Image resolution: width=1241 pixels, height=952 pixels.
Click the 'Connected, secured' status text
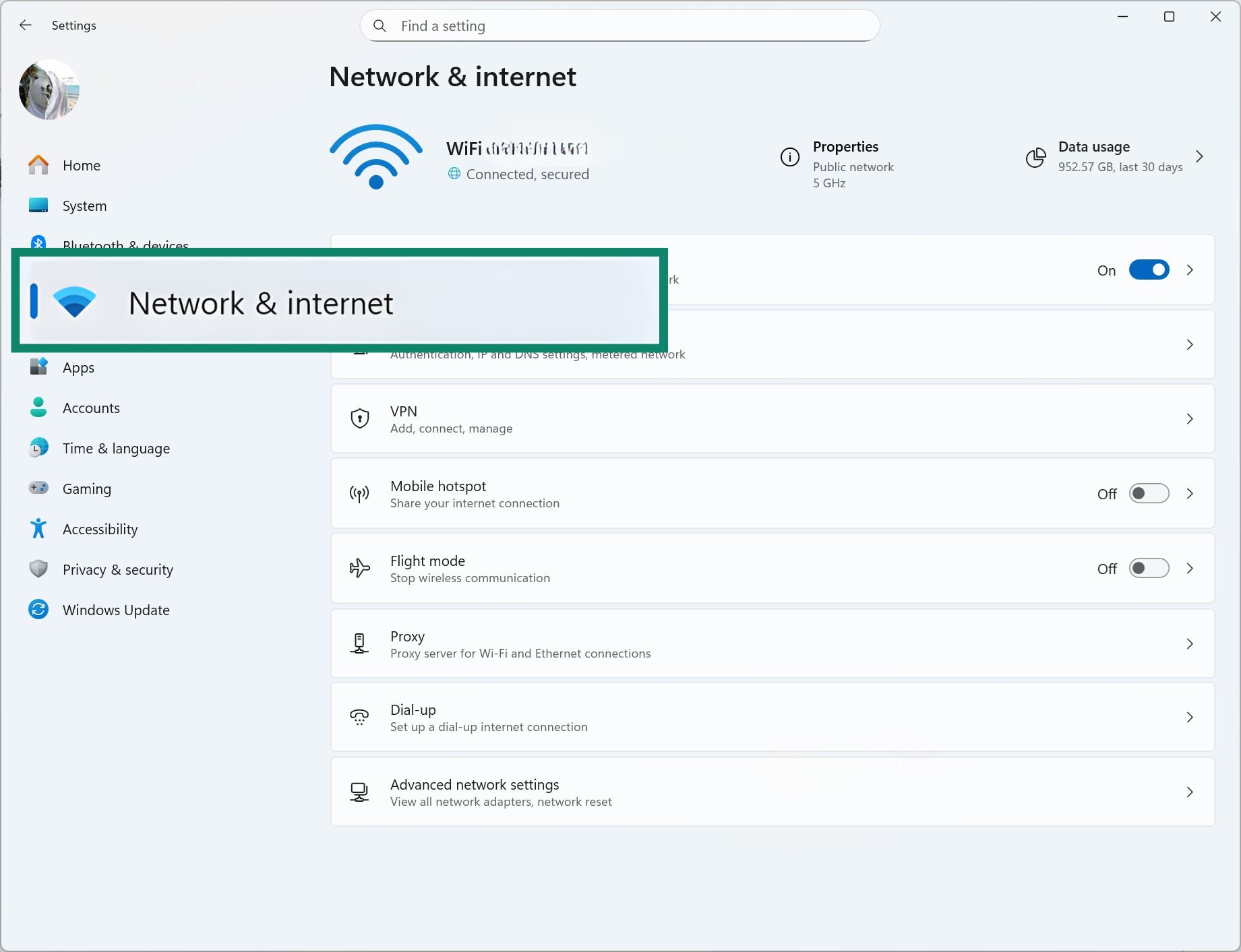528,174
